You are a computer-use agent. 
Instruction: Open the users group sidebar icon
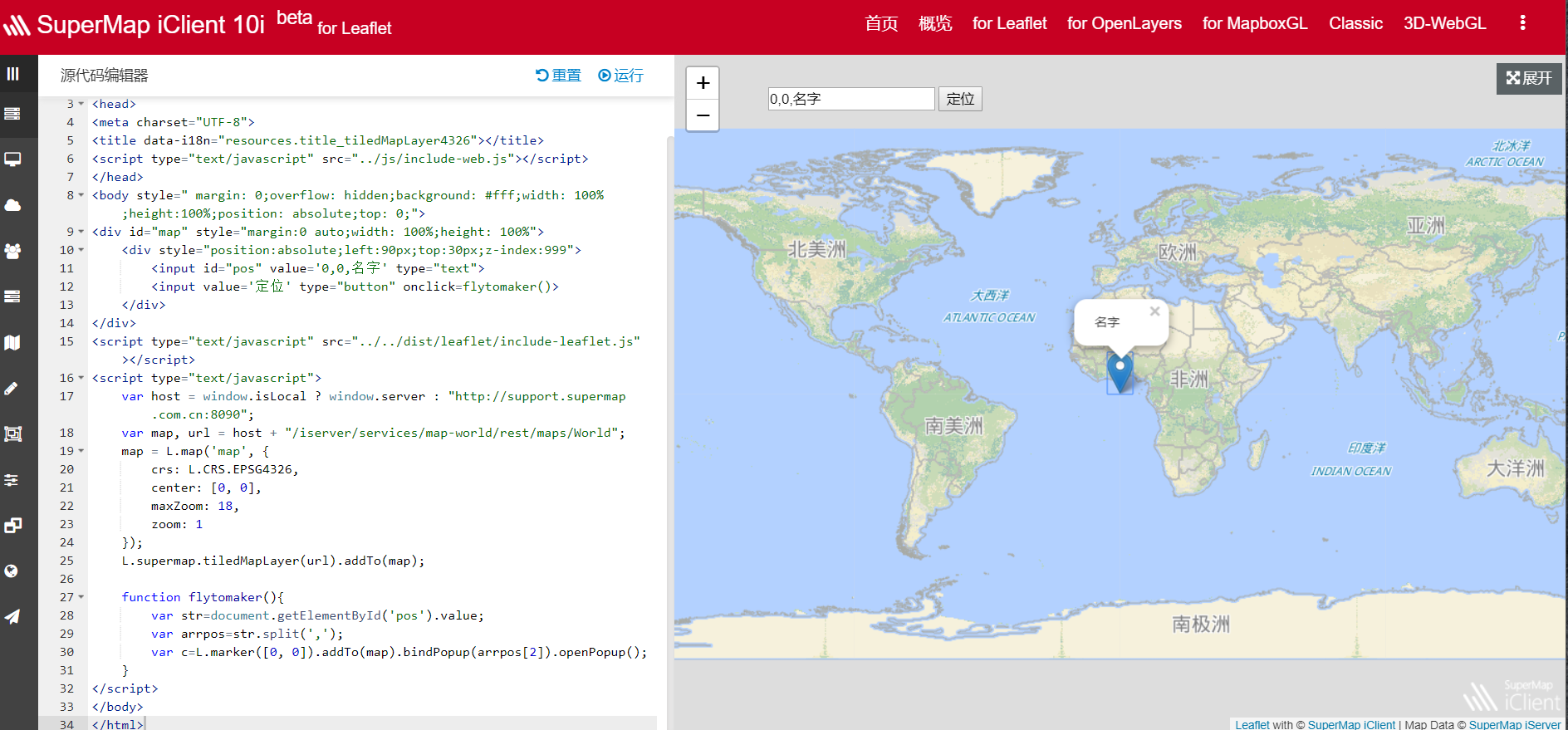point(12,251)
